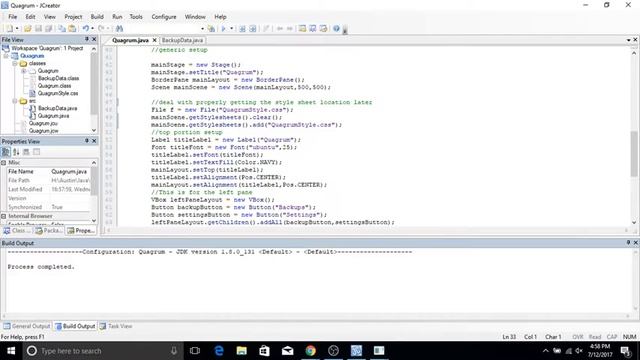Click the Redo toolbar icon
This screenshot has width=640, height=360.
coord(101,29)
